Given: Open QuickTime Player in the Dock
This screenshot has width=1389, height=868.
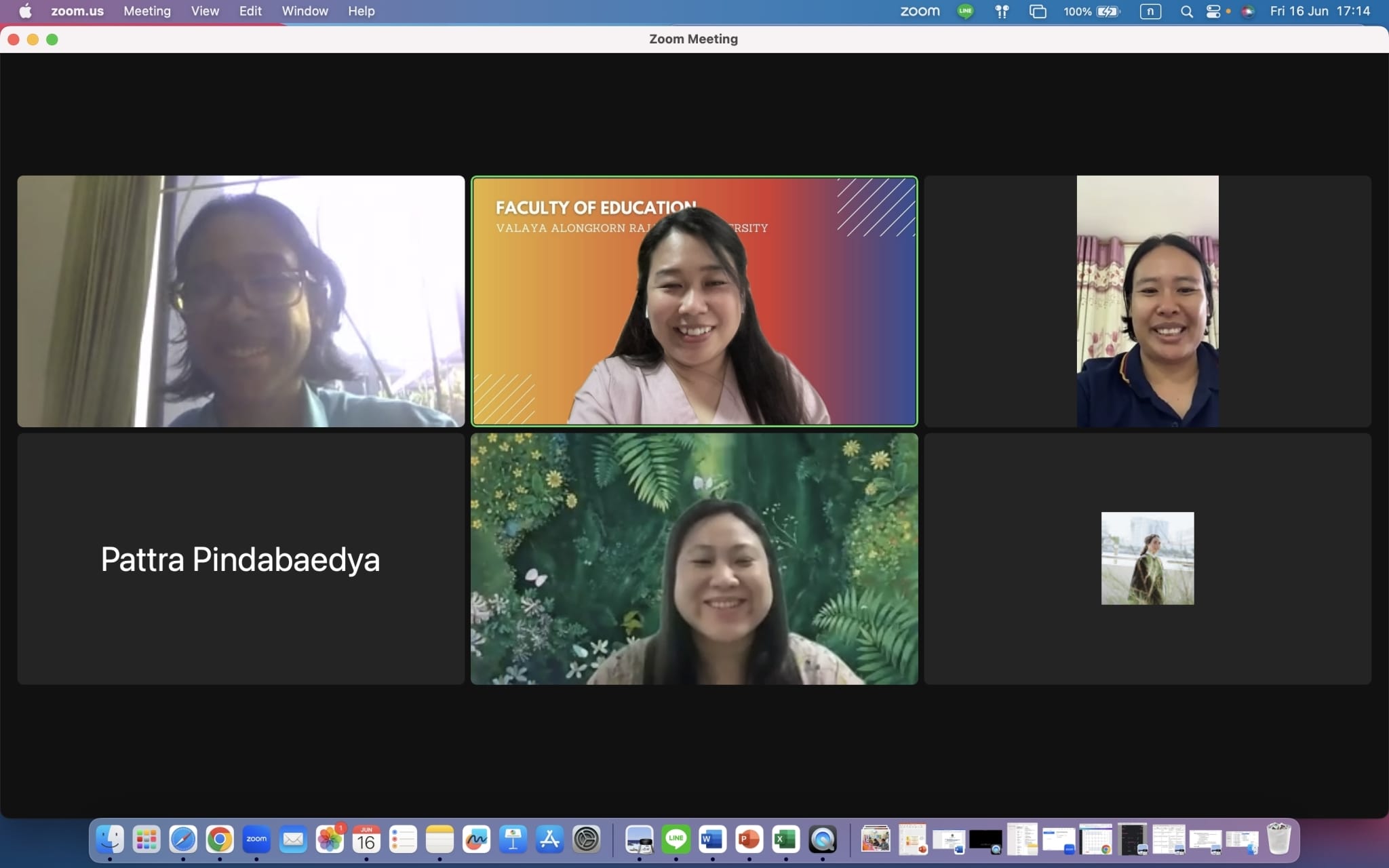Looking at the screenshot, I should pos(822,840).
